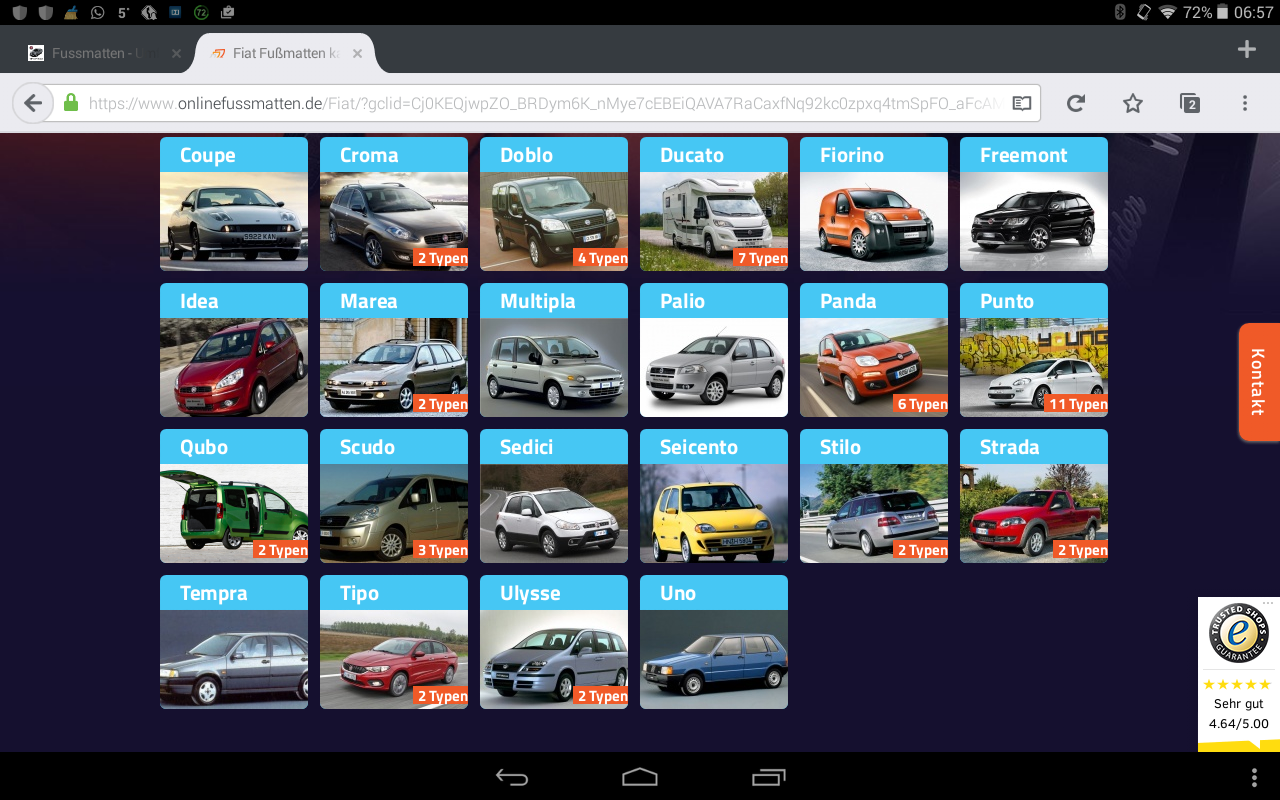Open Android recent apps button

[x=768, y=777]
